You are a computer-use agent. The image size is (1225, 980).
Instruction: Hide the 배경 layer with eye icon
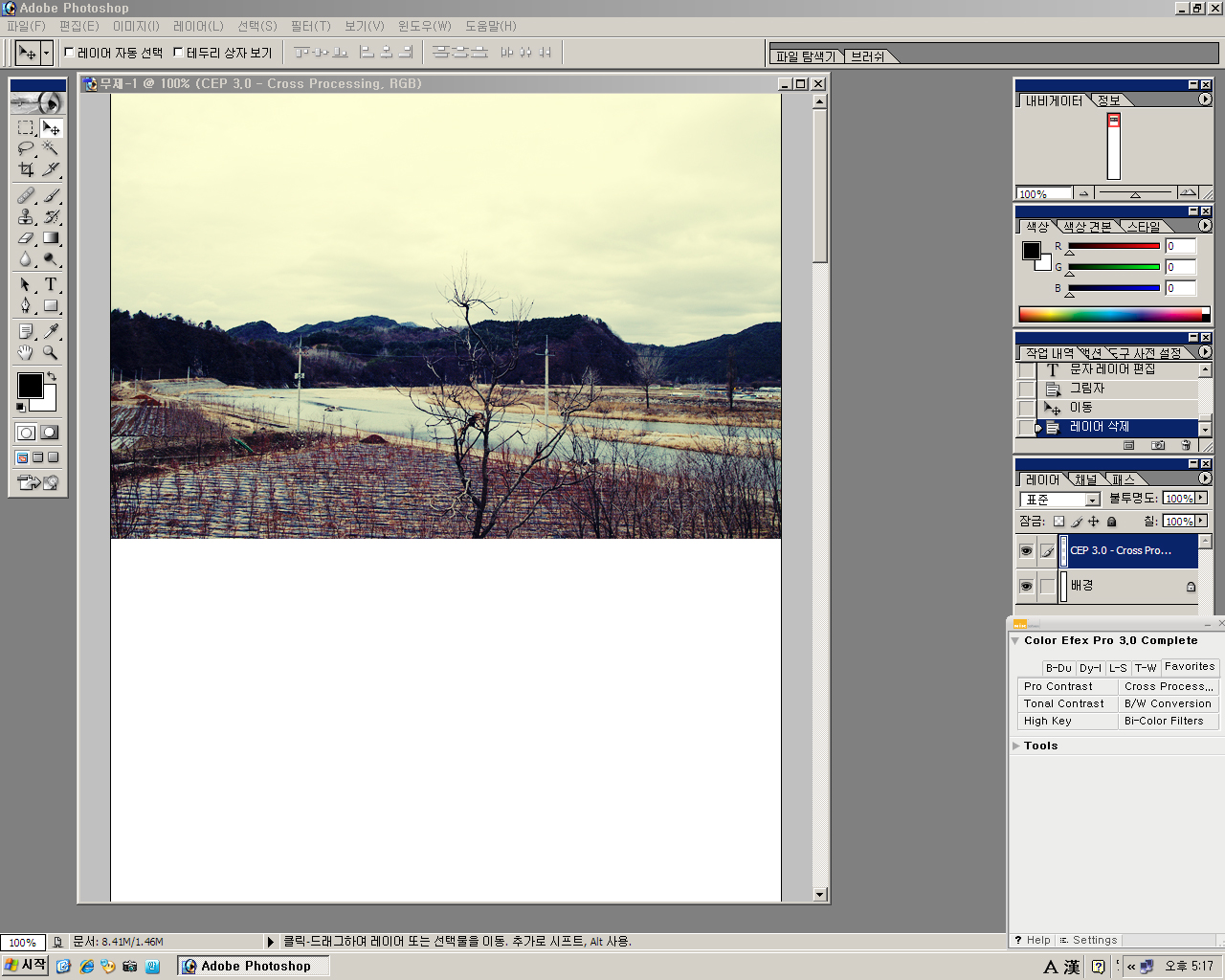[x=1026, y=586]
